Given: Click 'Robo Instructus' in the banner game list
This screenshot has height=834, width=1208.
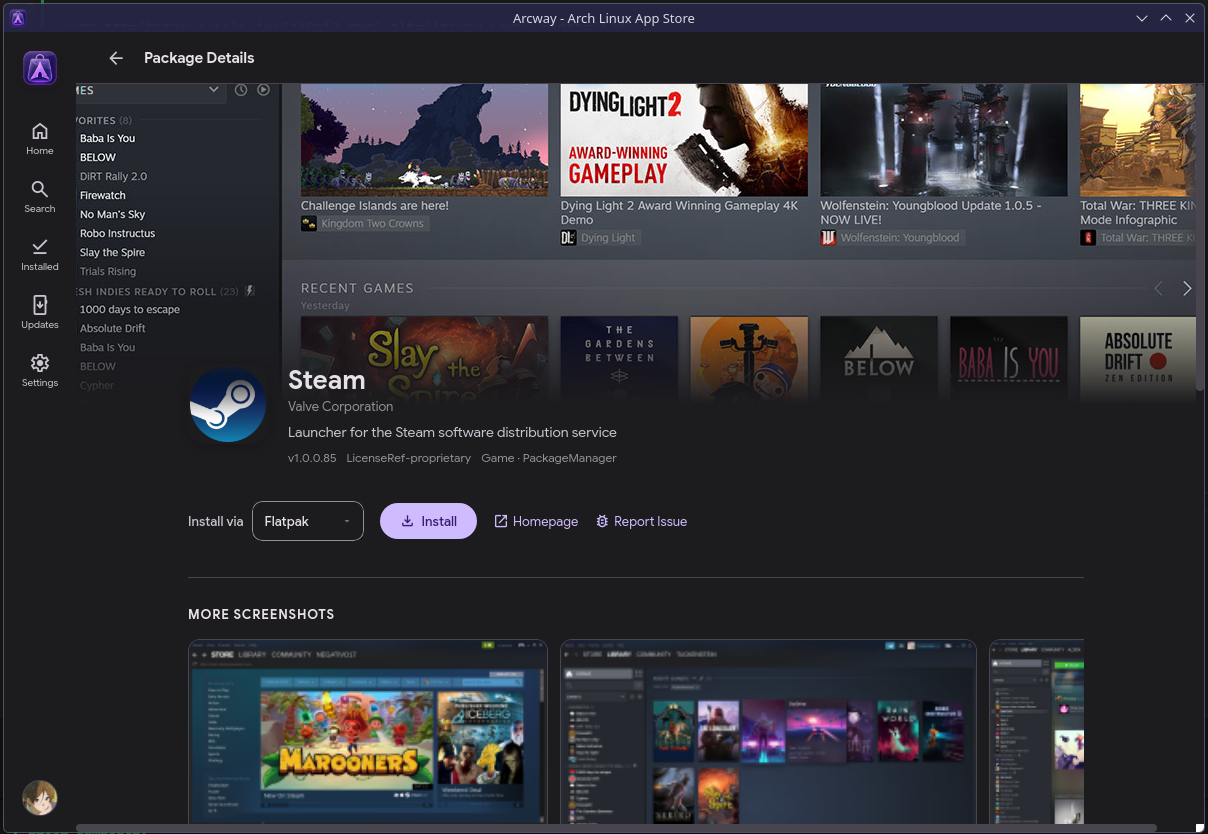Looking at the screenshot, I should point(117,233).
